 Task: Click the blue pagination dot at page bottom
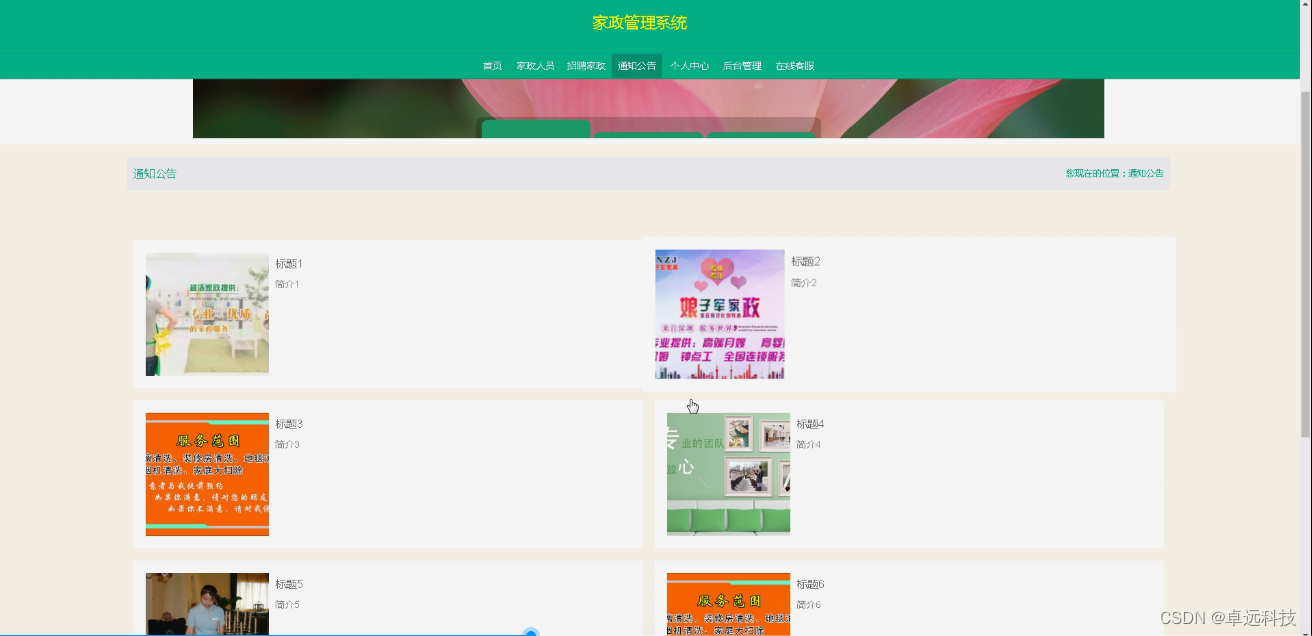coord(531,632)
